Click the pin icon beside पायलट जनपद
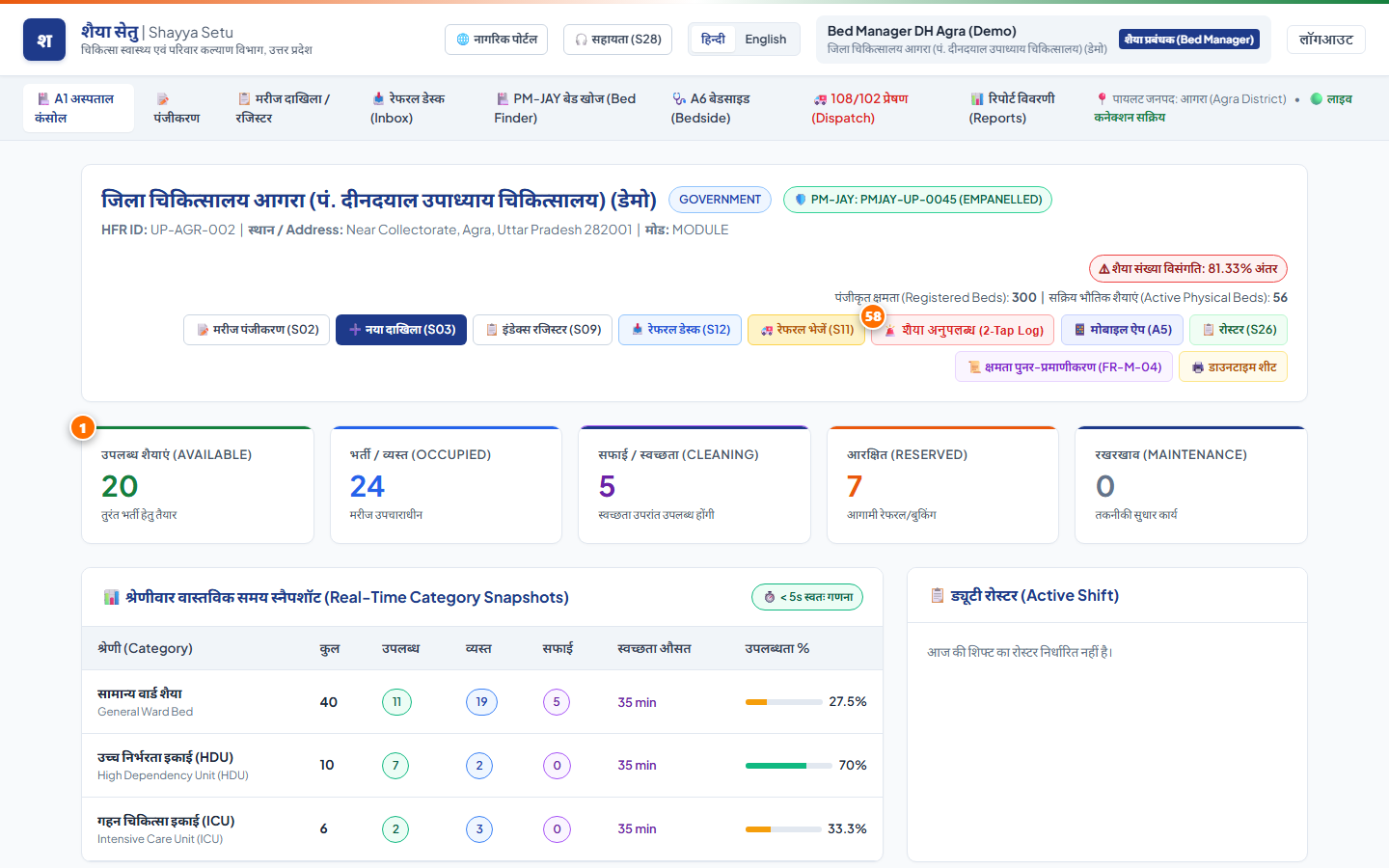 (x=1102, y=99)
